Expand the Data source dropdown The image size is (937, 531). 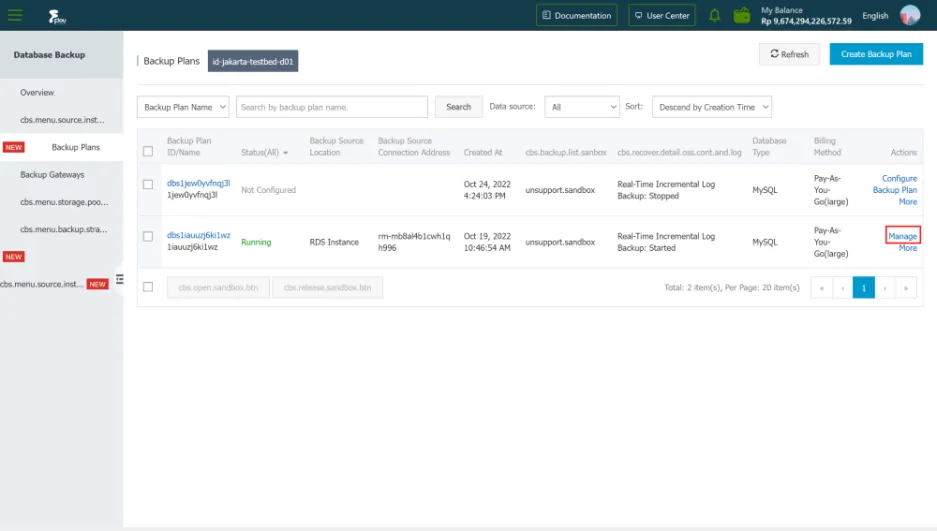coord(584,107)
